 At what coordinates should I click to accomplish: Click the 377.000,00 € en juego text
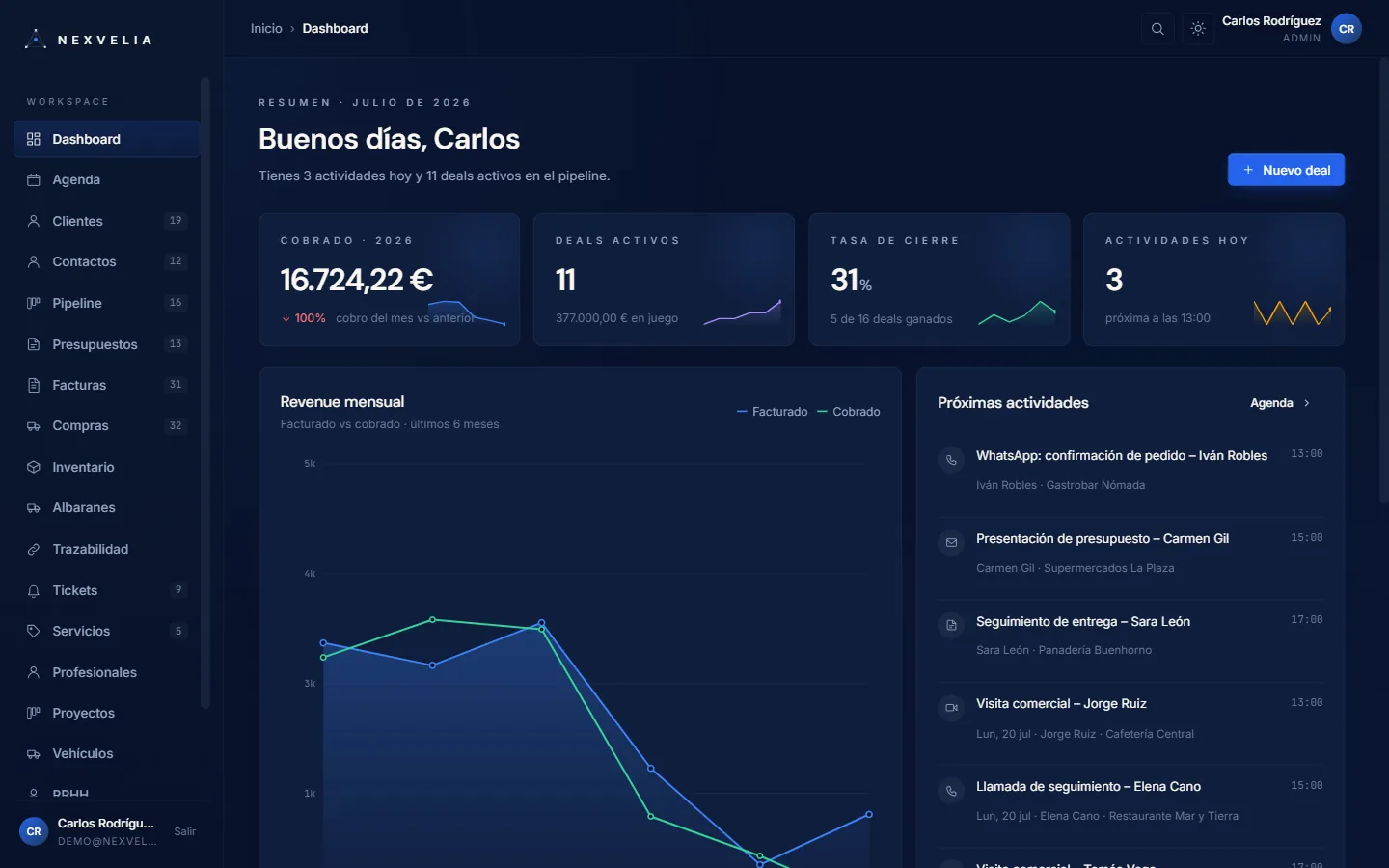tap(616, 318)
